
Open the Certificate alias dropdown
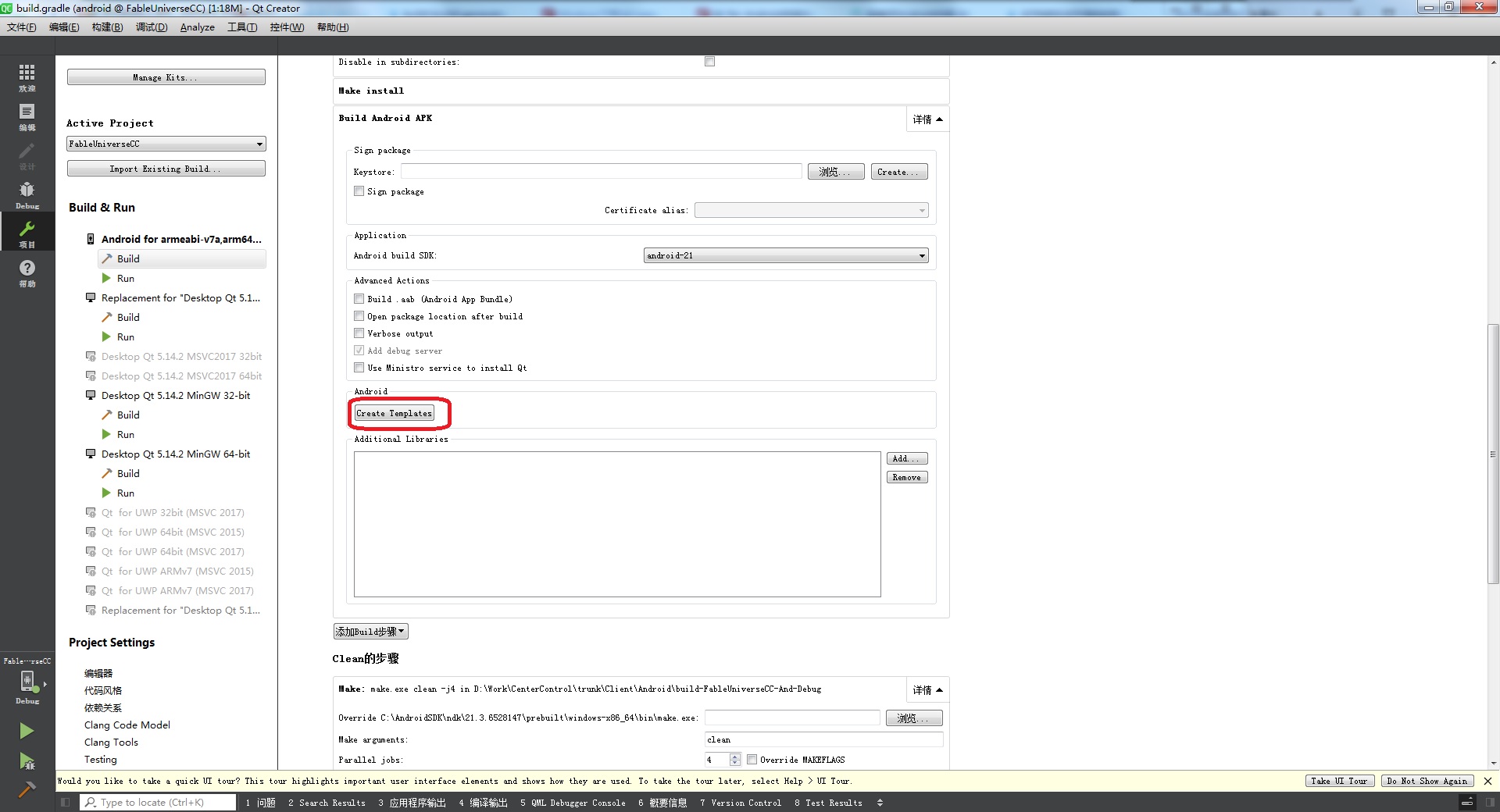point(811,210)
